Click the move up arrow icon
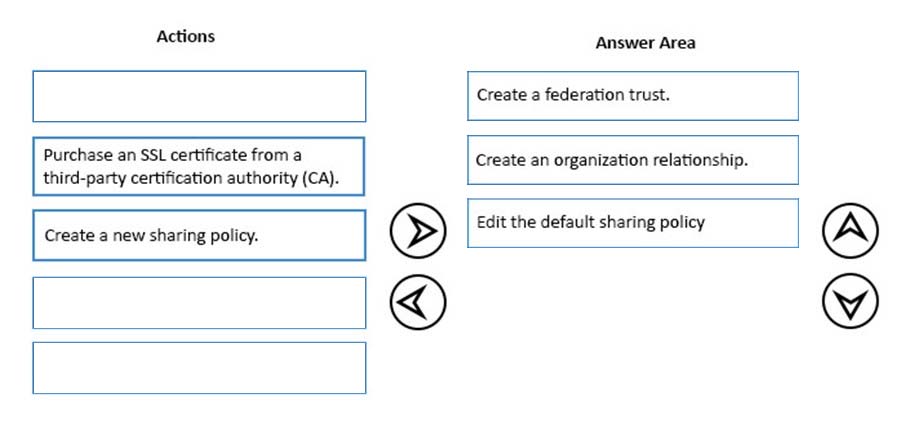 [850, 230]
